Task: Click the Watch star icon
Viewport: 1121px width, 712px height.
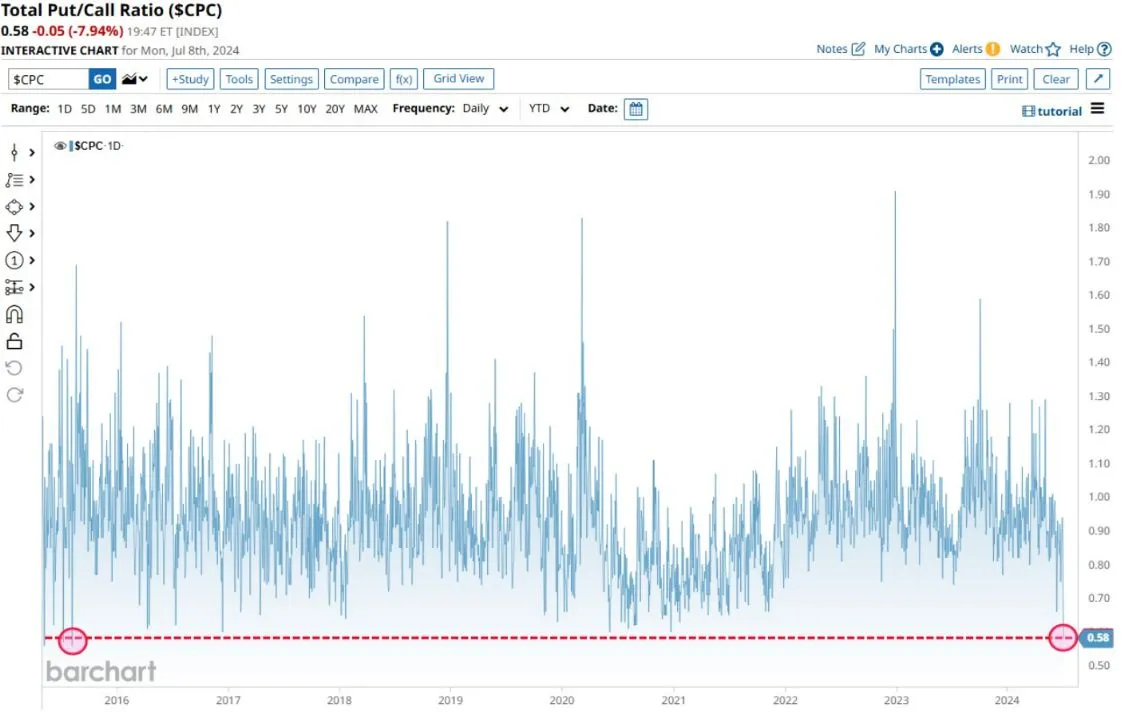Action: 1053,49
